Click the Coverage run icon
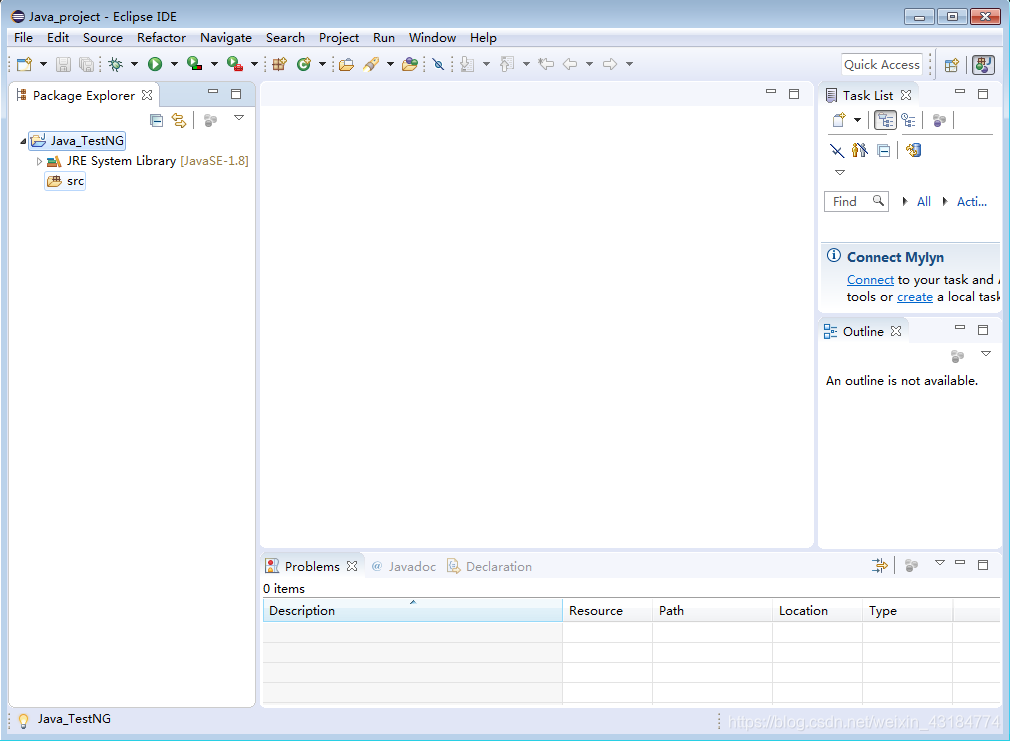Viewport: 1010px width, 741px height. (195, 64)
